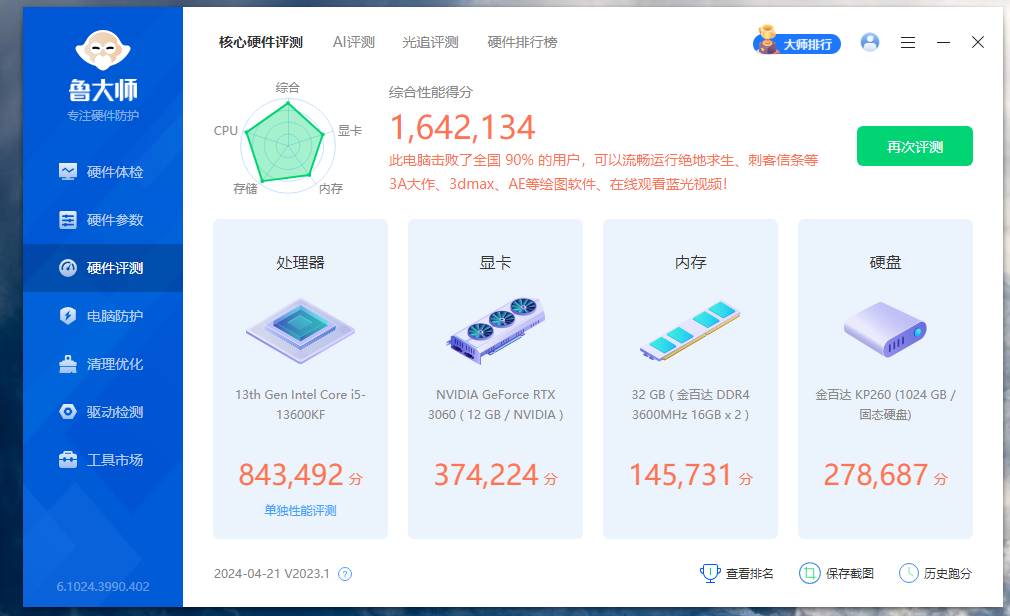Click the graphics card illustration
Screen dimensions: 1010x616
coord(495,331)
